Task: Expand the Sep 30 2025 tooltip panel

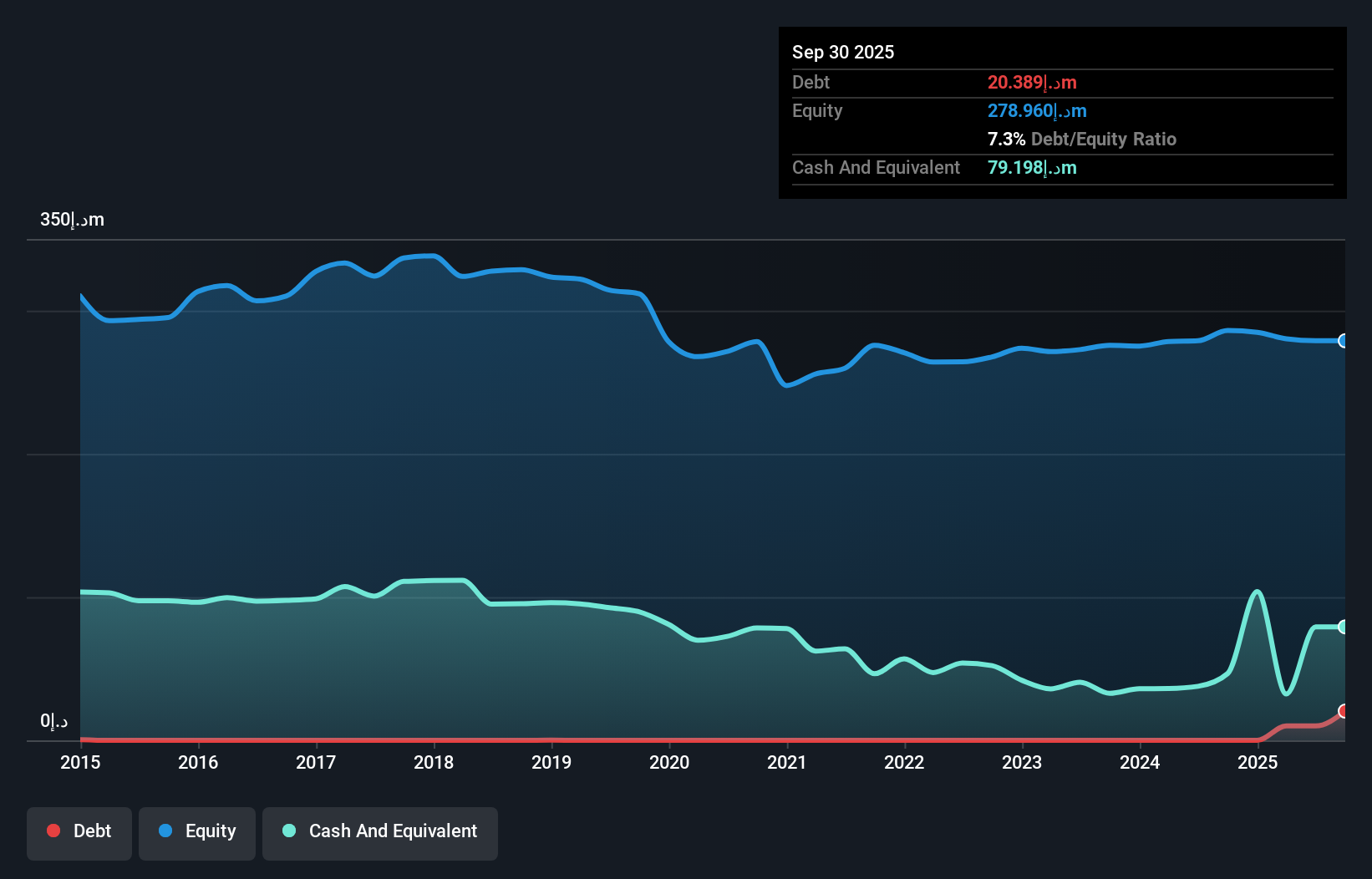Action: pyautogui.click(x=843, y=52)
